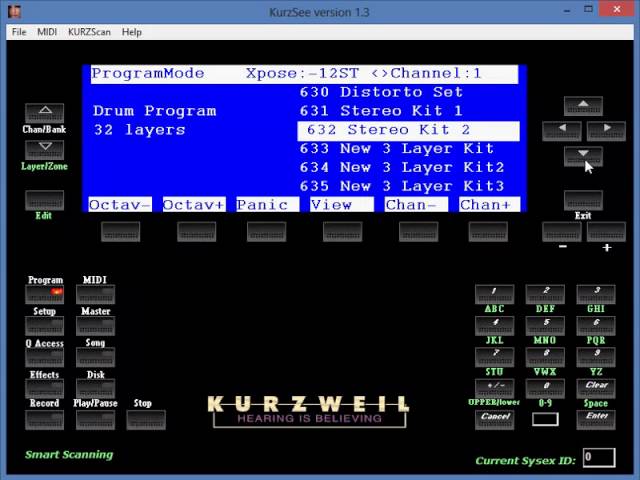640x480 pixels.
Task: Click the keypad Cancel button
Action: point(495,420)
